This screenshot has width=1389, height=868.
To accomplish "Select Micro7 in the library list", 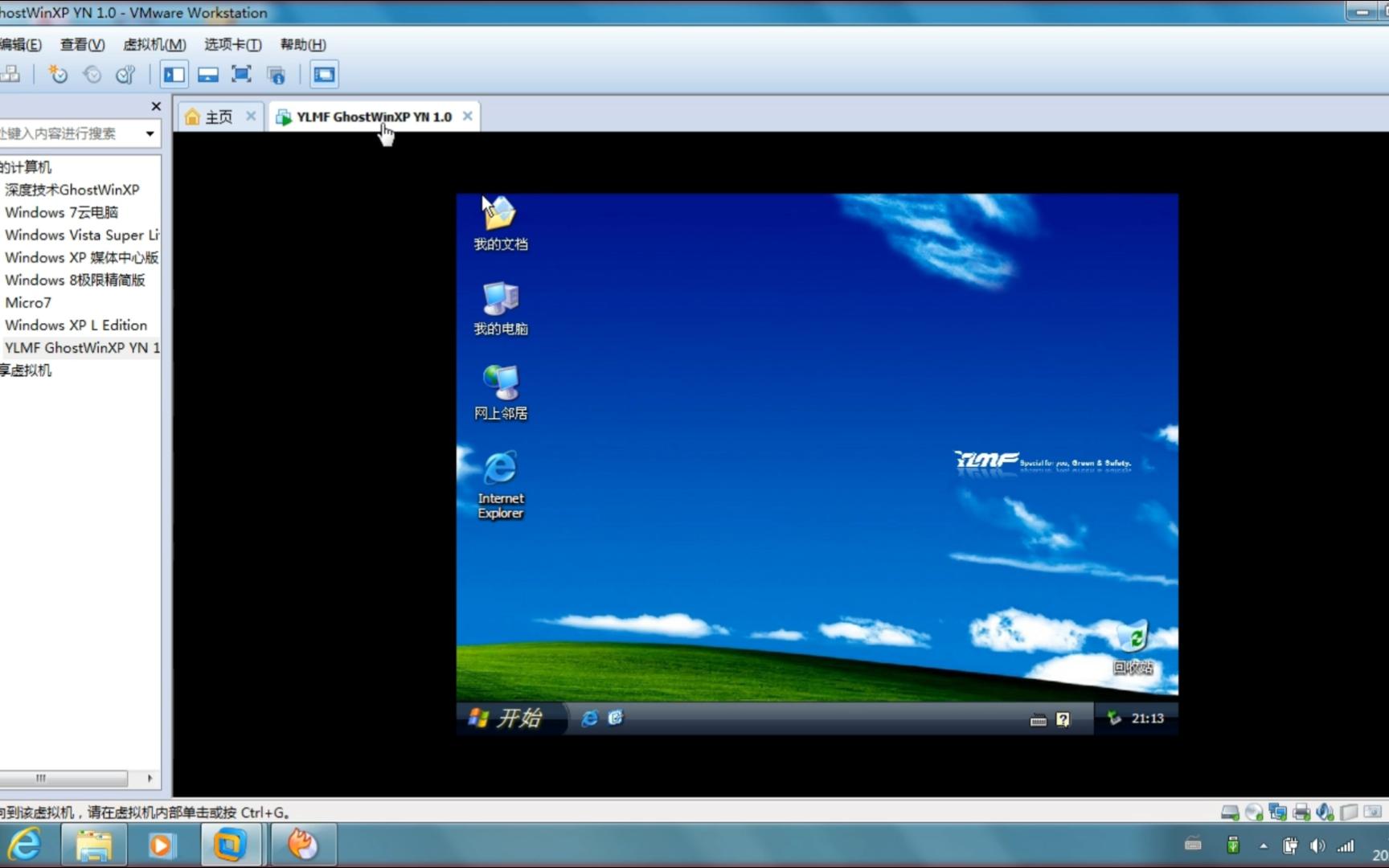I will pyautogui.click(x=28, y=302).
